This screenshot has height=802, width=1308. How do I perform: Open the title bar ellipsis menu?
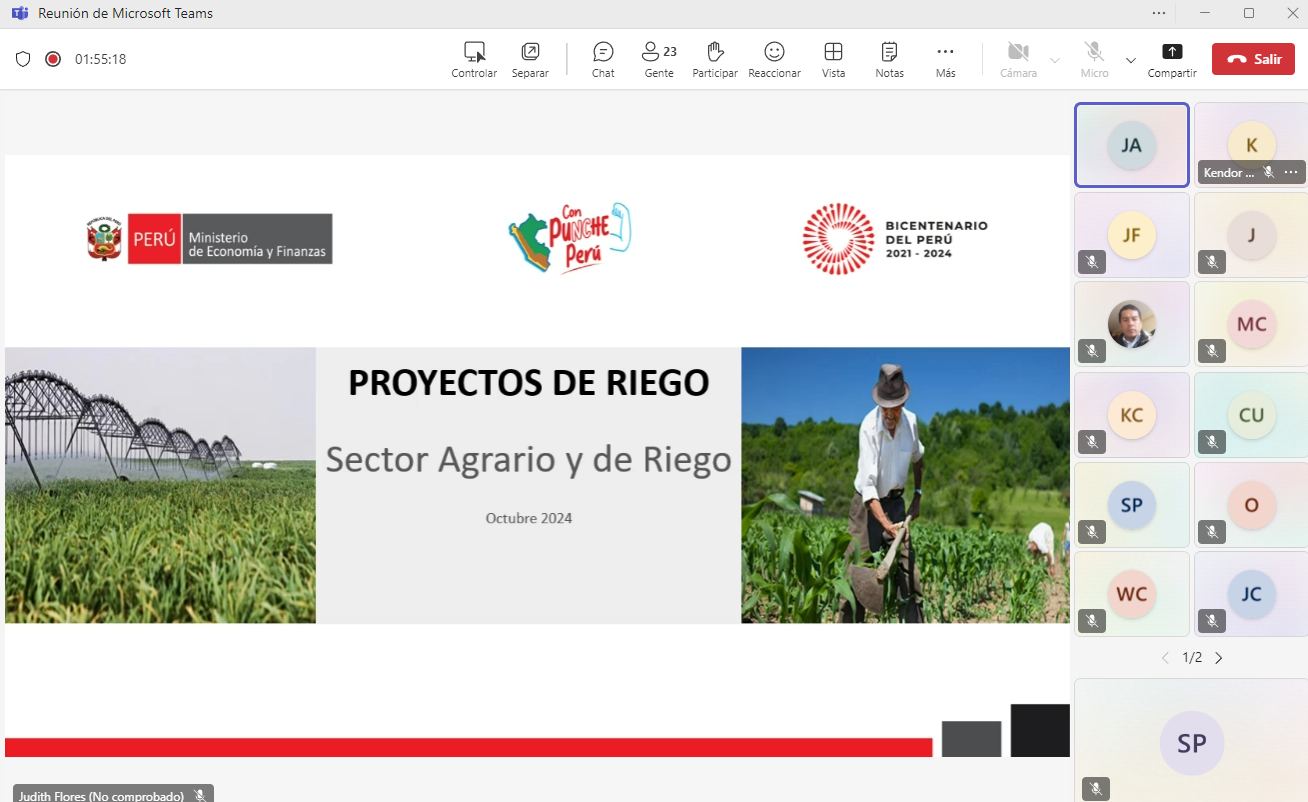tap(1158, 13)
